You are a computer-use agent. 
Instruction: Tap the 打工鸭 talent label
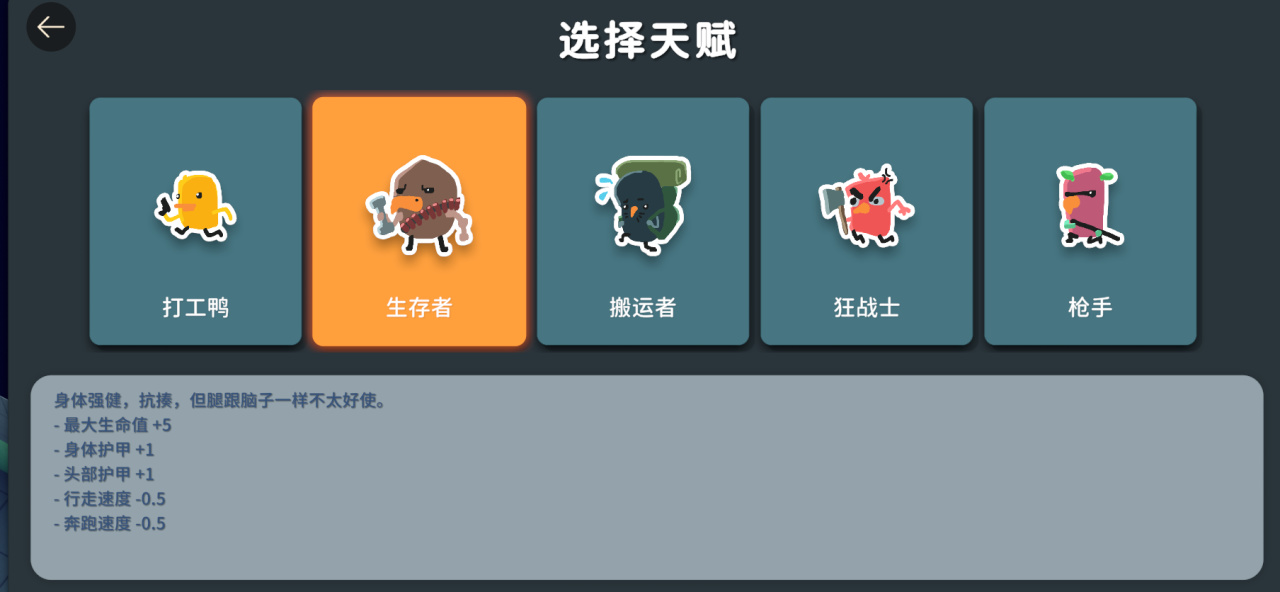195,307
